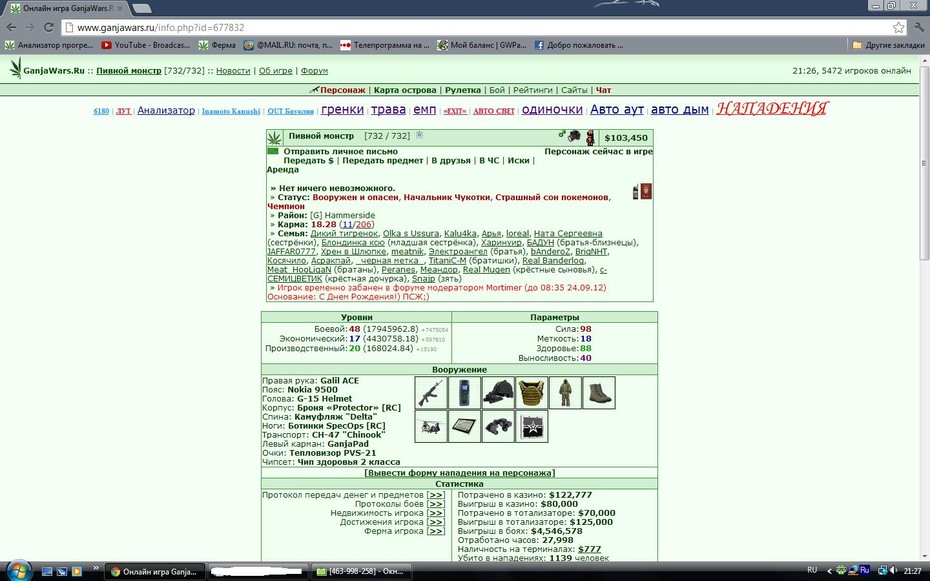
Task: Open the @MAIL.RU bookmark
Action: pos(288,45)
